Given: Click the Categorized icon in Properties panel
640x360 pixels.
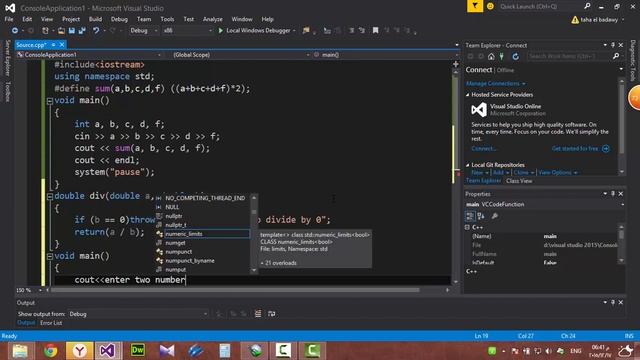Looking at the screenshot, I should pos(470,216).
